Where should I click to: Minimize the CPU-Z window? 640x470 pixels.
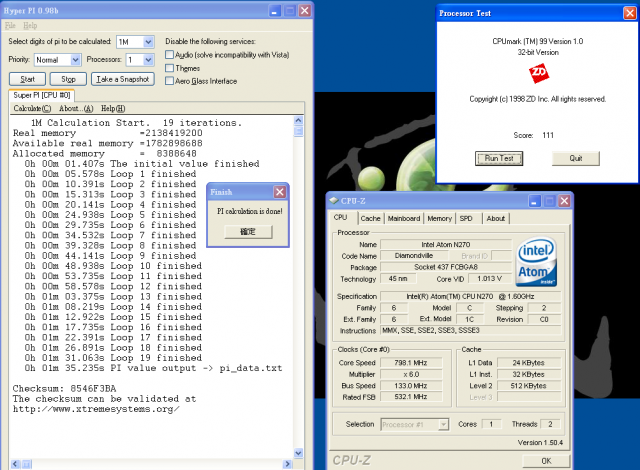coord(535,201)
